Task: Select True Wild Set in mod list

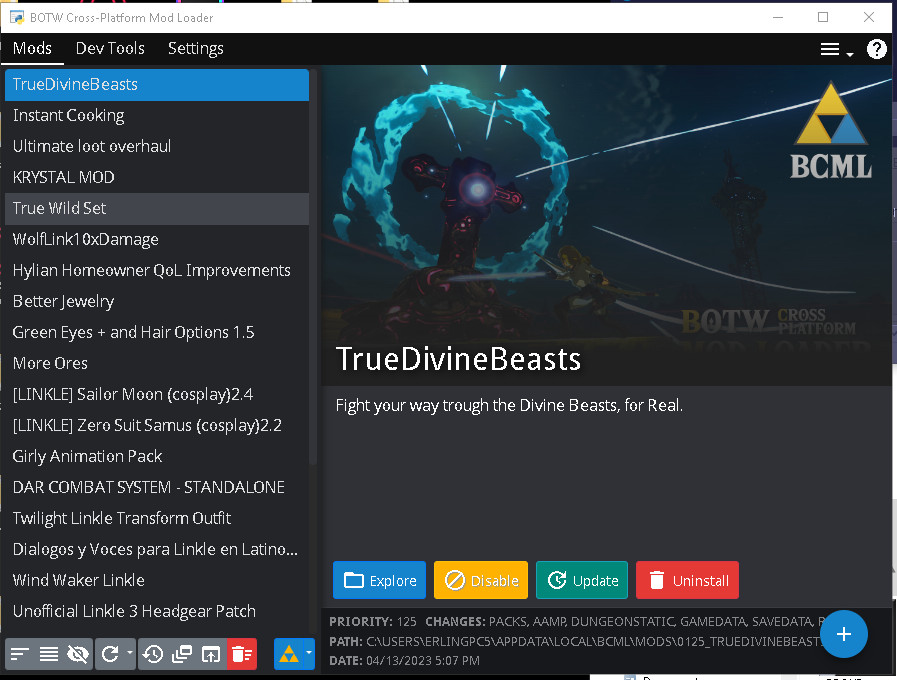Action: (59, 208)
